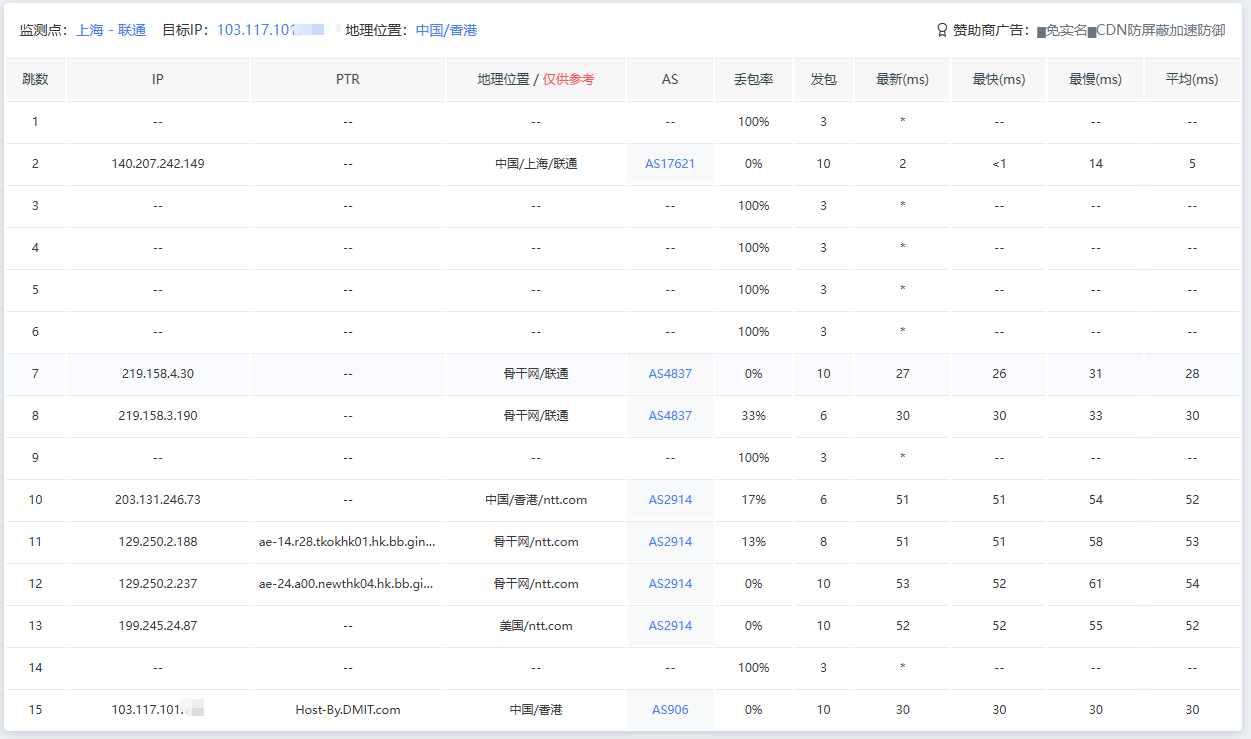Open the 上海 - 联通 monitoring point link
The image size is (1251, 739).
(111, 30)
